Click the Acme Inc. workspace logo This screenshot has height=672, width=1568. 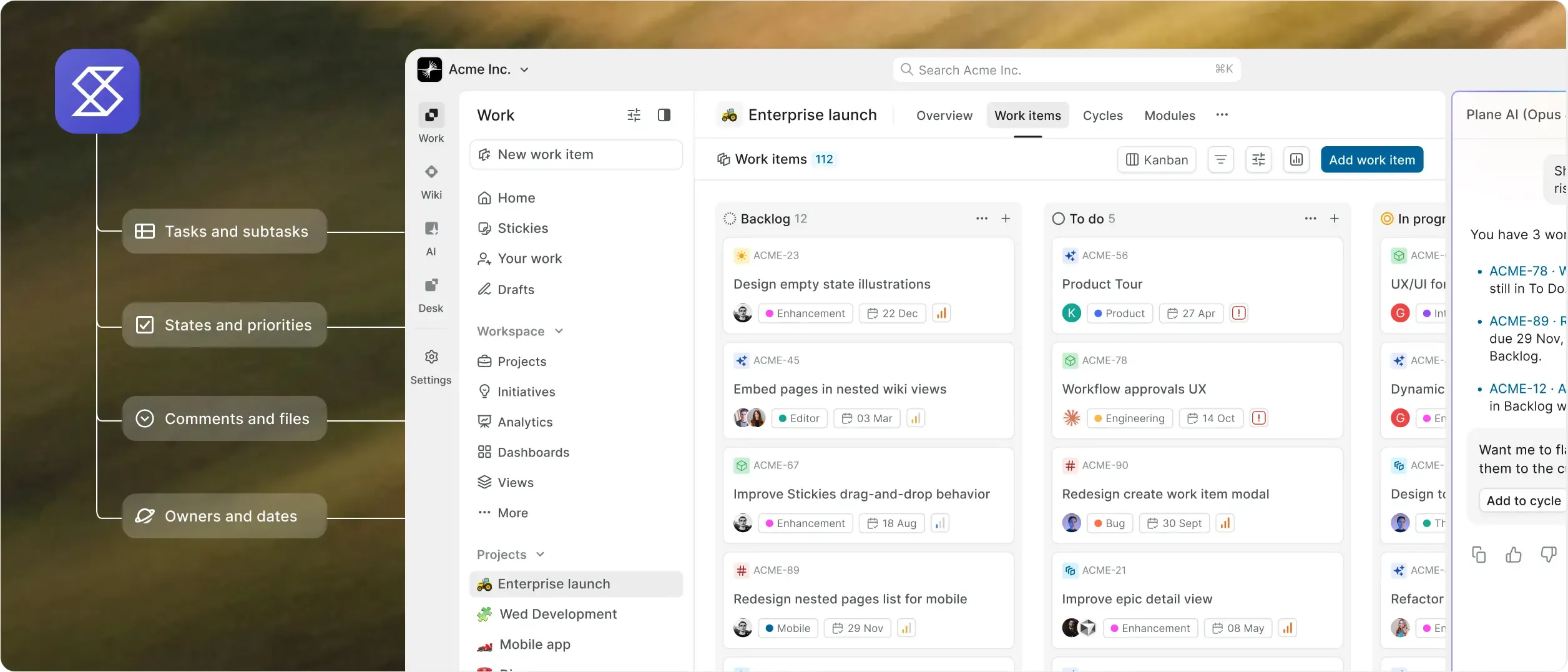(x=429, y=69)
